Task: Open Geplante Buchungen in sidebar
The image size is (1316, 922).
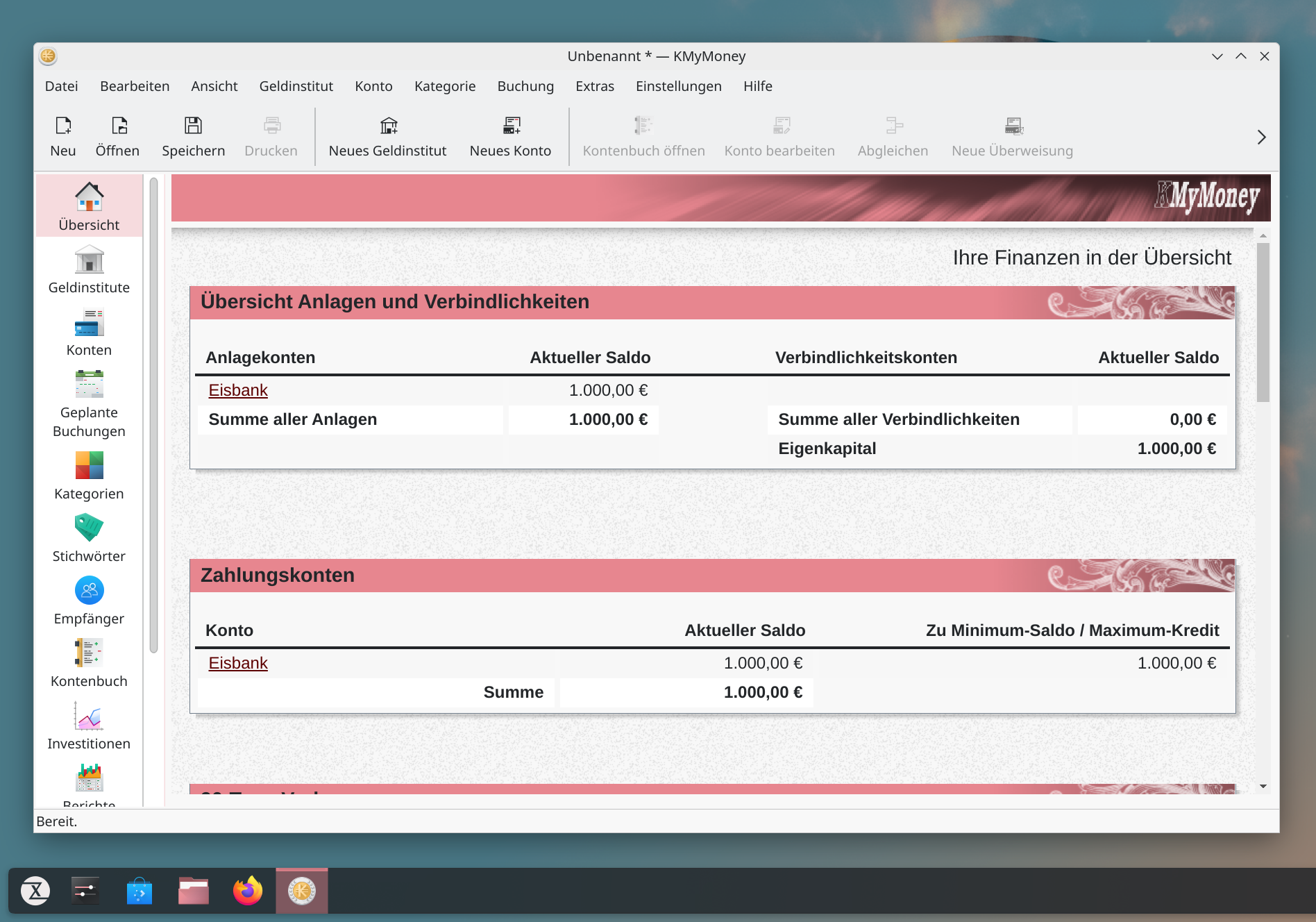Action: [89, 403]
